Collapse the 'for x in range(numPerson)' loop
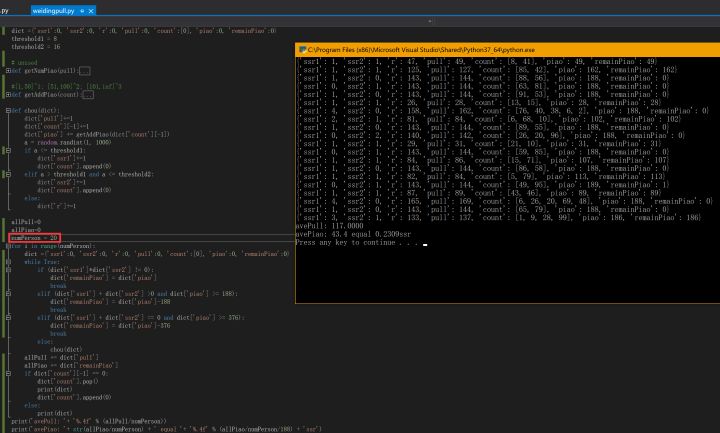Screen dimensions: 720x433 [8, 245]
